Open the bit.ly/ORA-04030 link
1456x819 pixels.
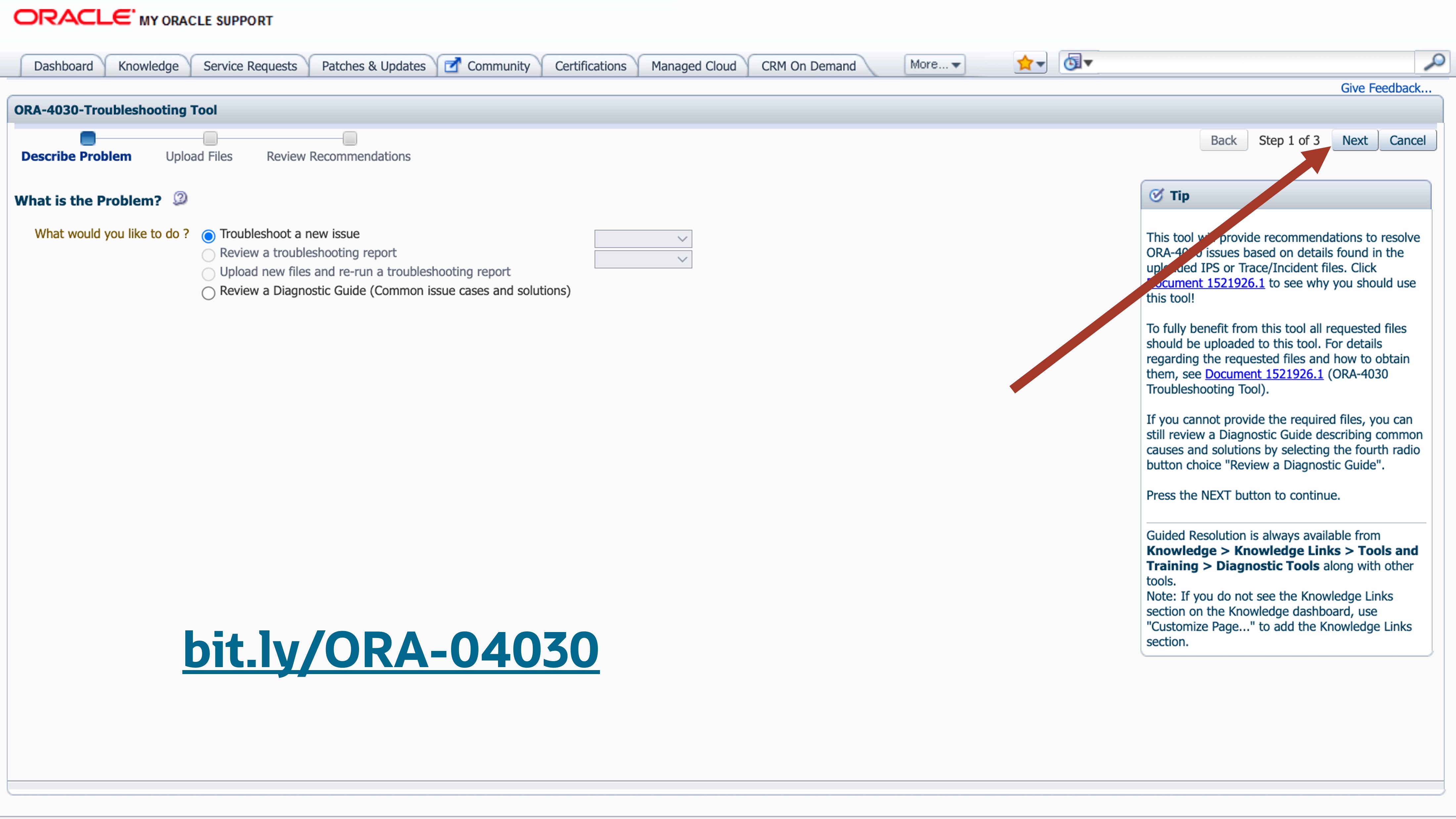point(390,649)
